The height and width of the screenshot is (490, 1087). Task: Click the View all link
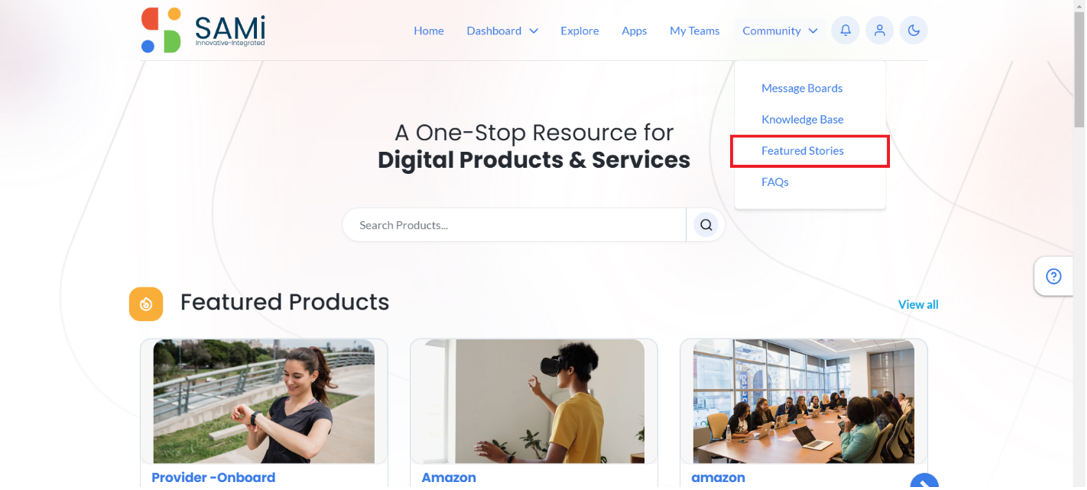pos(918,304)
